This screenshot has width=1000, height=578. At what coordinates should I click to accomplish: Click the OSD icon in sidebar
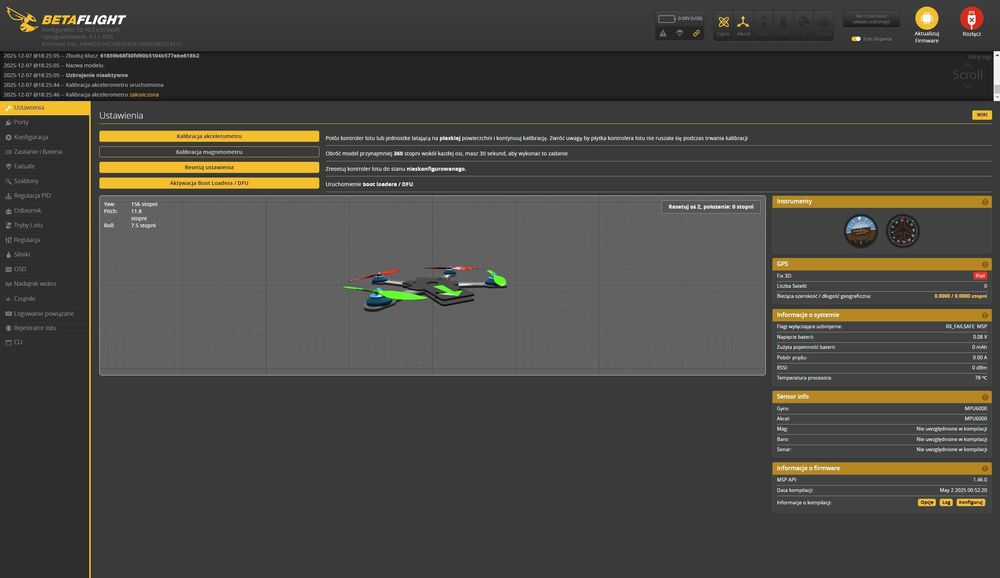click(8, 269)
